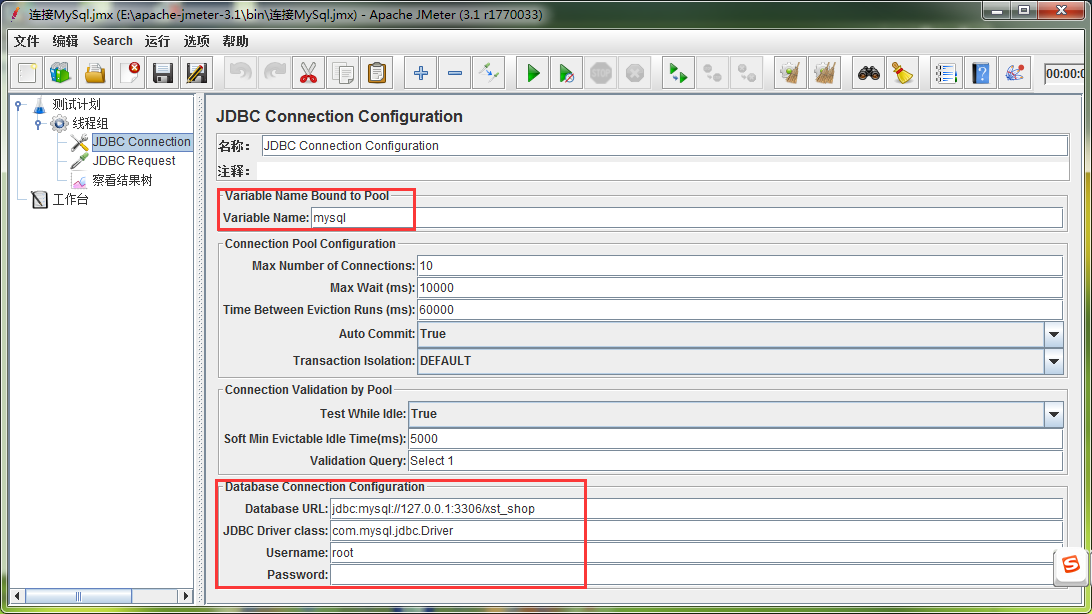This screenshot has width=1092, height=614.
Task: Click Time Between Eviction Runs field
Action: 740,310
